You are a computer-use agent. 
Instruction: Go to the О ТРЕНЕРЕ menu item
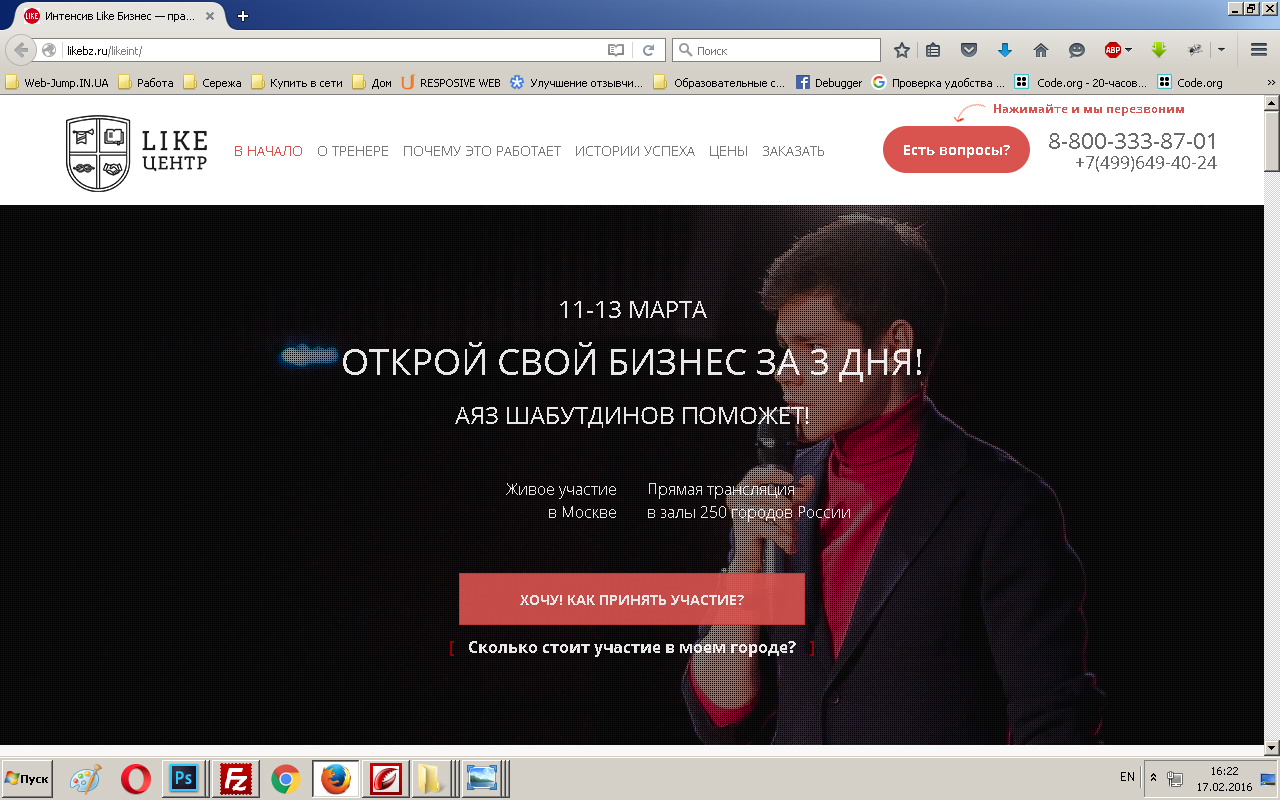coord(353,151)
